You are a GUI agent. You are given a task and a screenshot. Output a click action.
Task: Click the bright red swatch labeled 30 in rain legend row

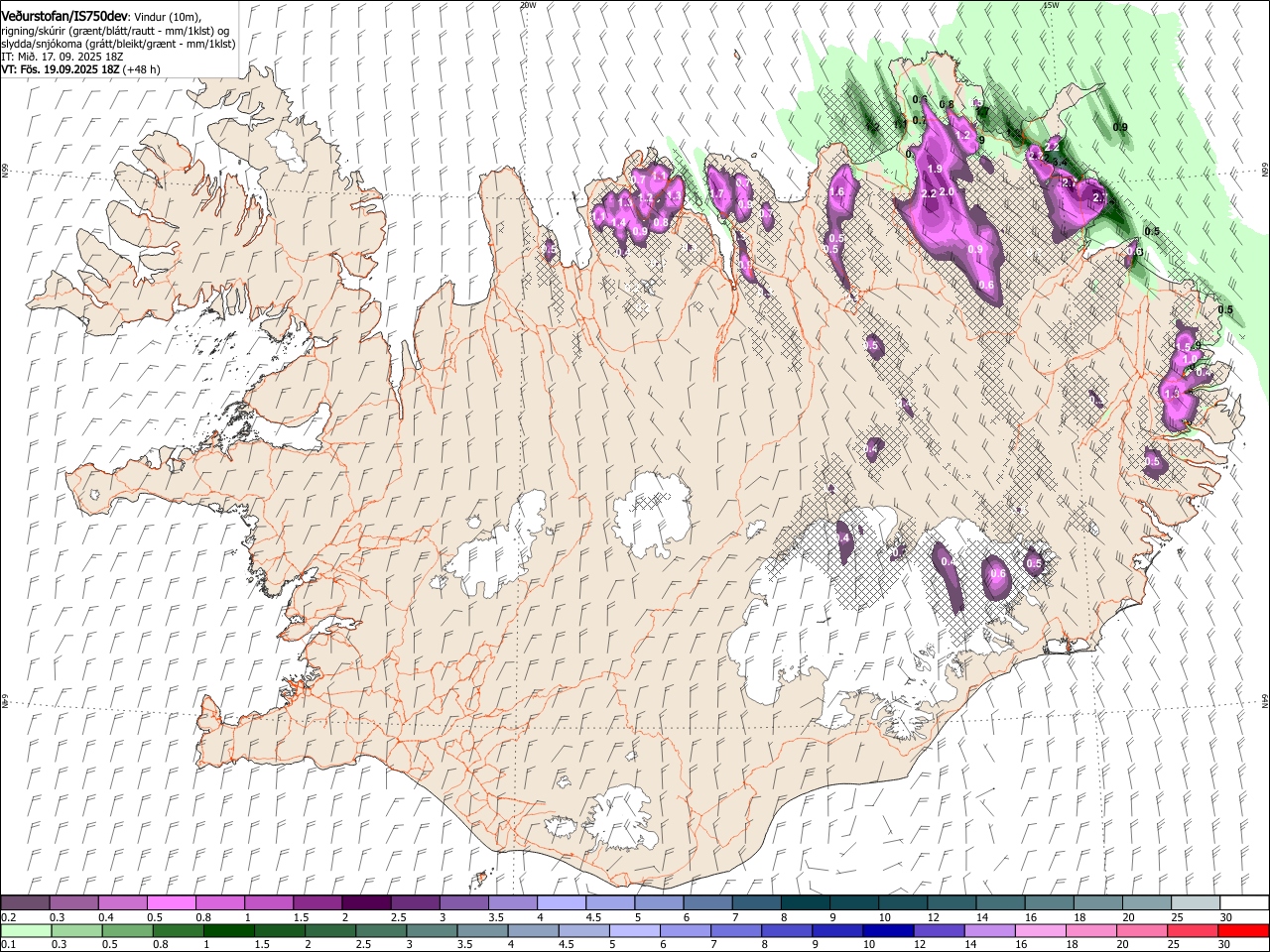(x=1242, y=930)
